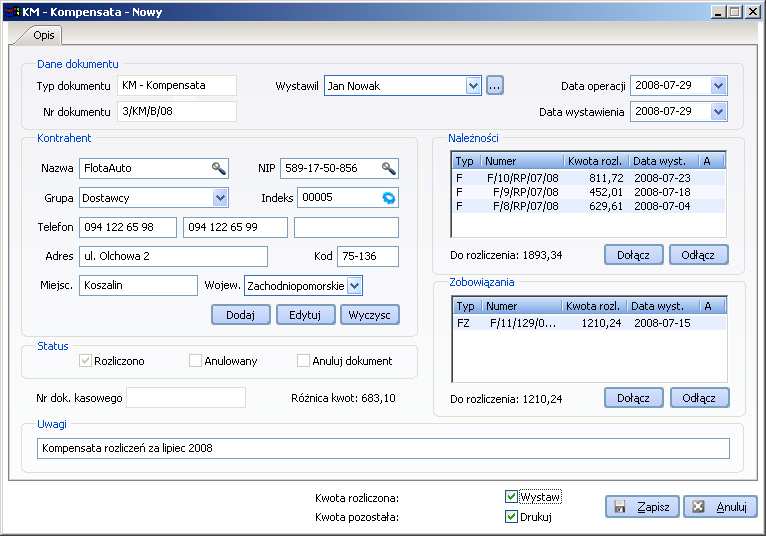Click Odłącz in the Należności section
Screen dimensions: 766x536
click(699, 255)
